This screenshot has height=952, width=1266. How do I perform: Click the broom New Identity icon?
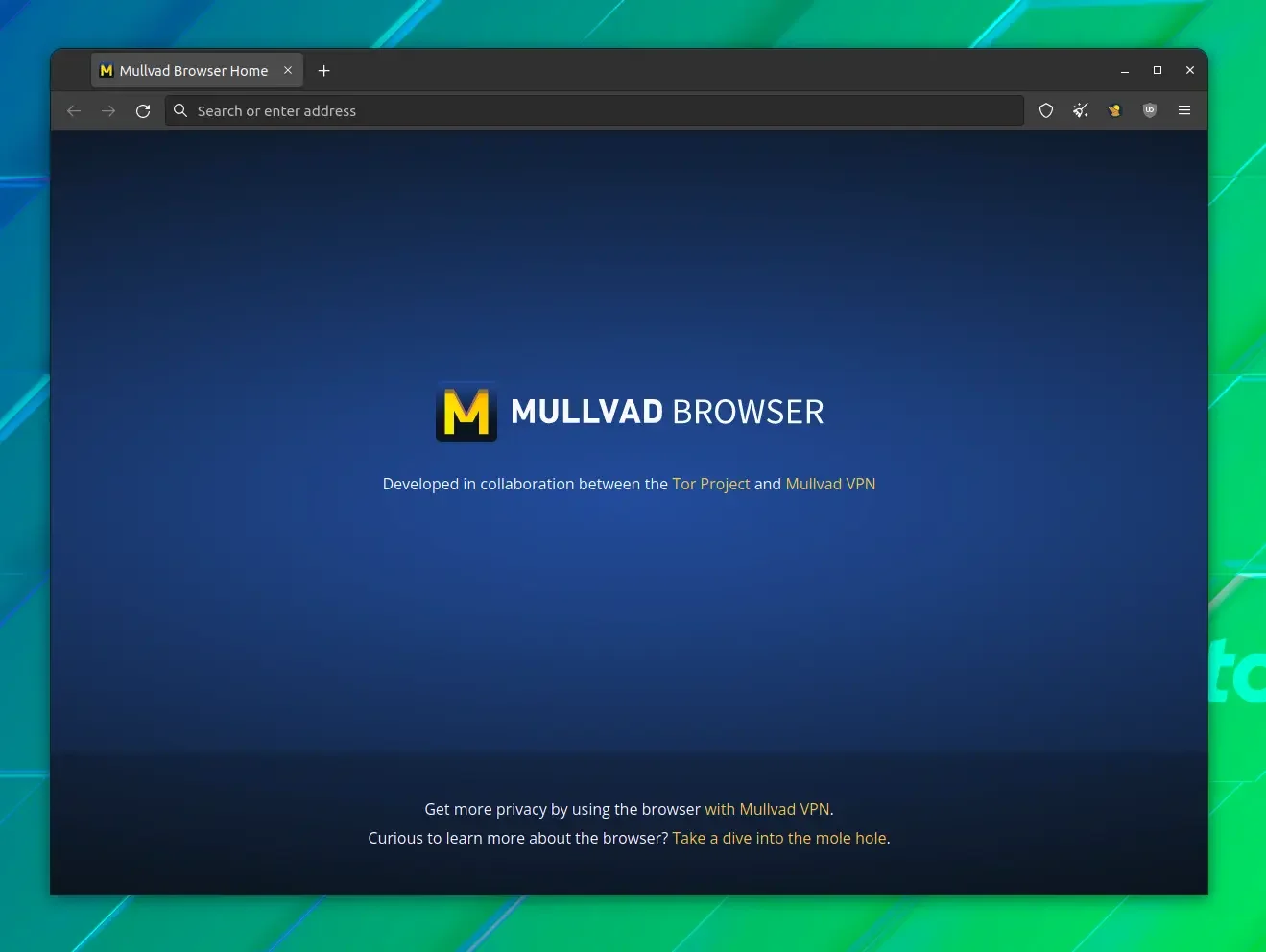click(1081, 111)
